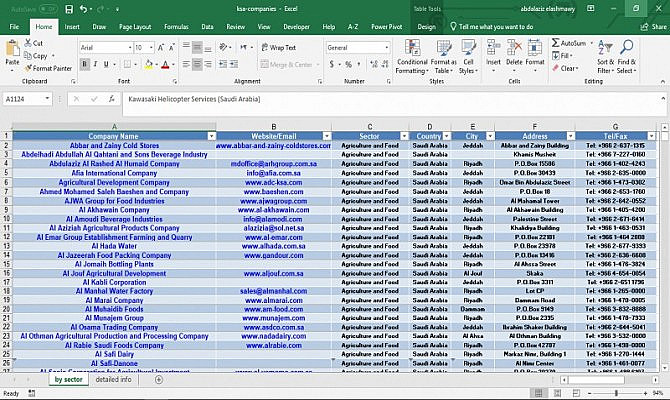Image resolution: width=670 pixels, height=400 pixels.
Task: Align text to the left
Action: click(186, 65)
